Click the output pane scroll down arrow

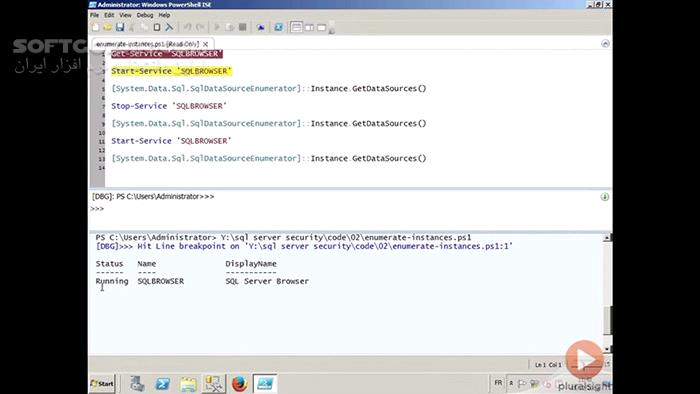(x=607, y=349)
